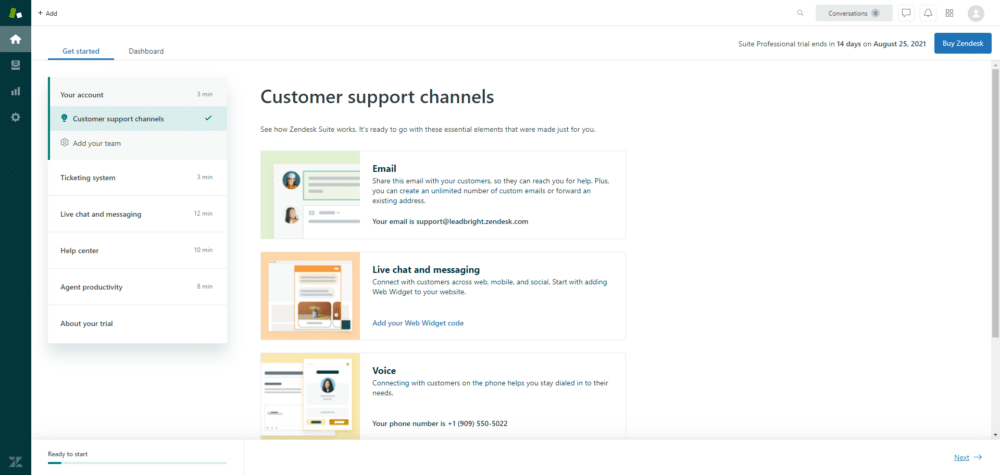Screen dimensions: 1000x475
Task: Click the Email card heading
Action: 385,169
